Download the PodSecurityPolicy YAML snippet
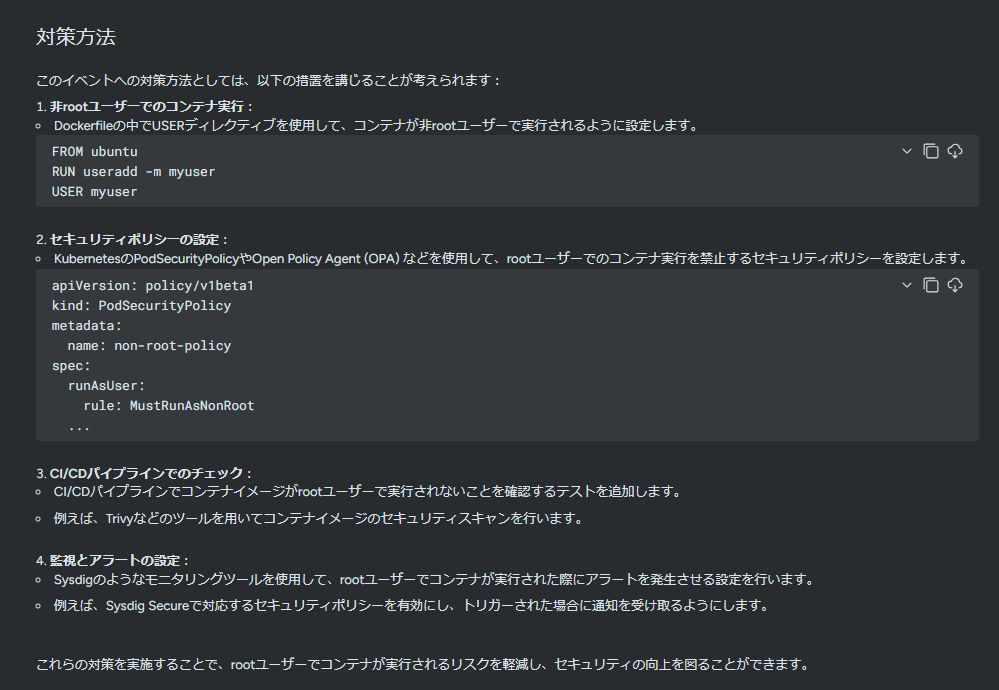Image resolution: width=999 pixels, height=690 pixels. [x=955, y=285]
